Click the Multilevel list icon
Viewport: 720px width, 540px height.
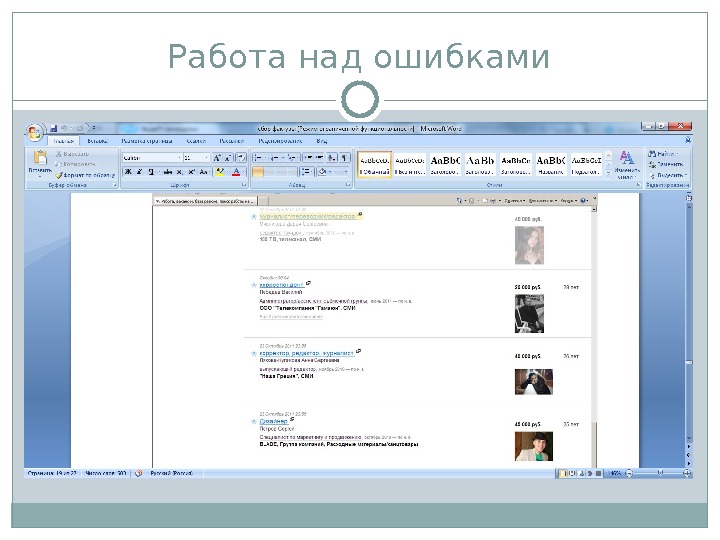click(292, 158)
